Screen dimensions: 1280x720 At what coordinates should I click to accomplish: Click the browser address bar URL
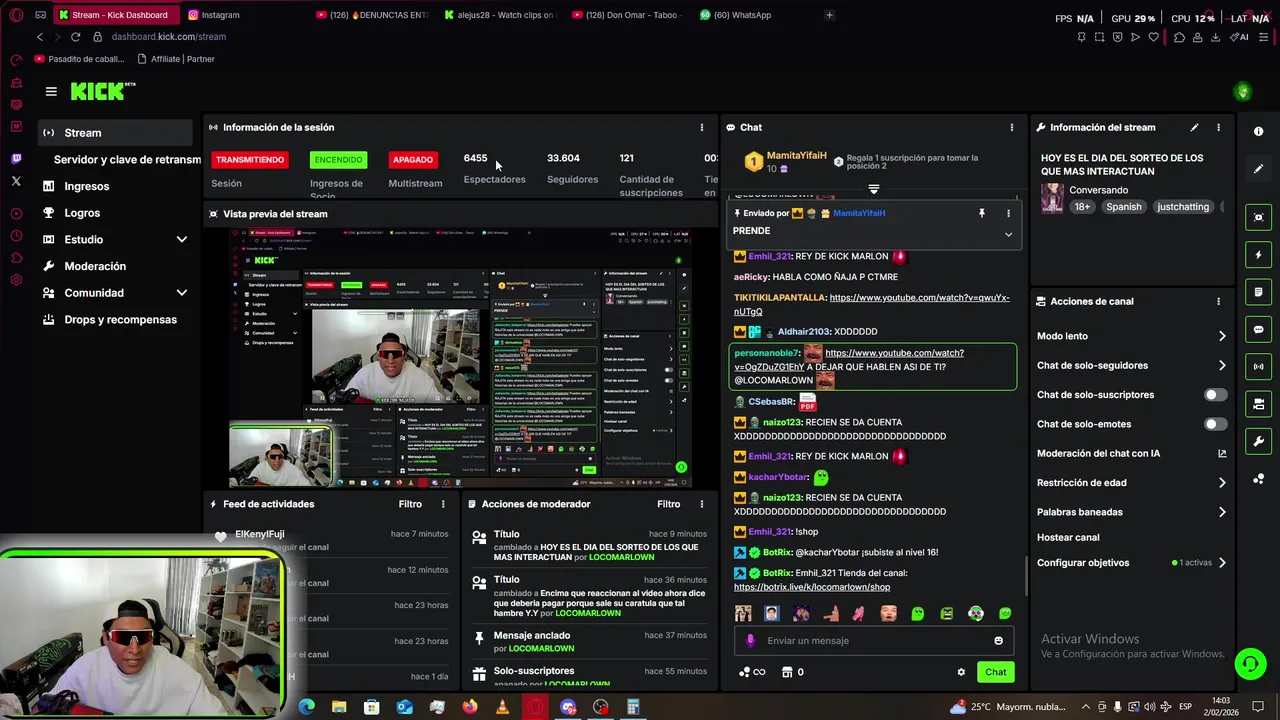click(x=168, y=37)
